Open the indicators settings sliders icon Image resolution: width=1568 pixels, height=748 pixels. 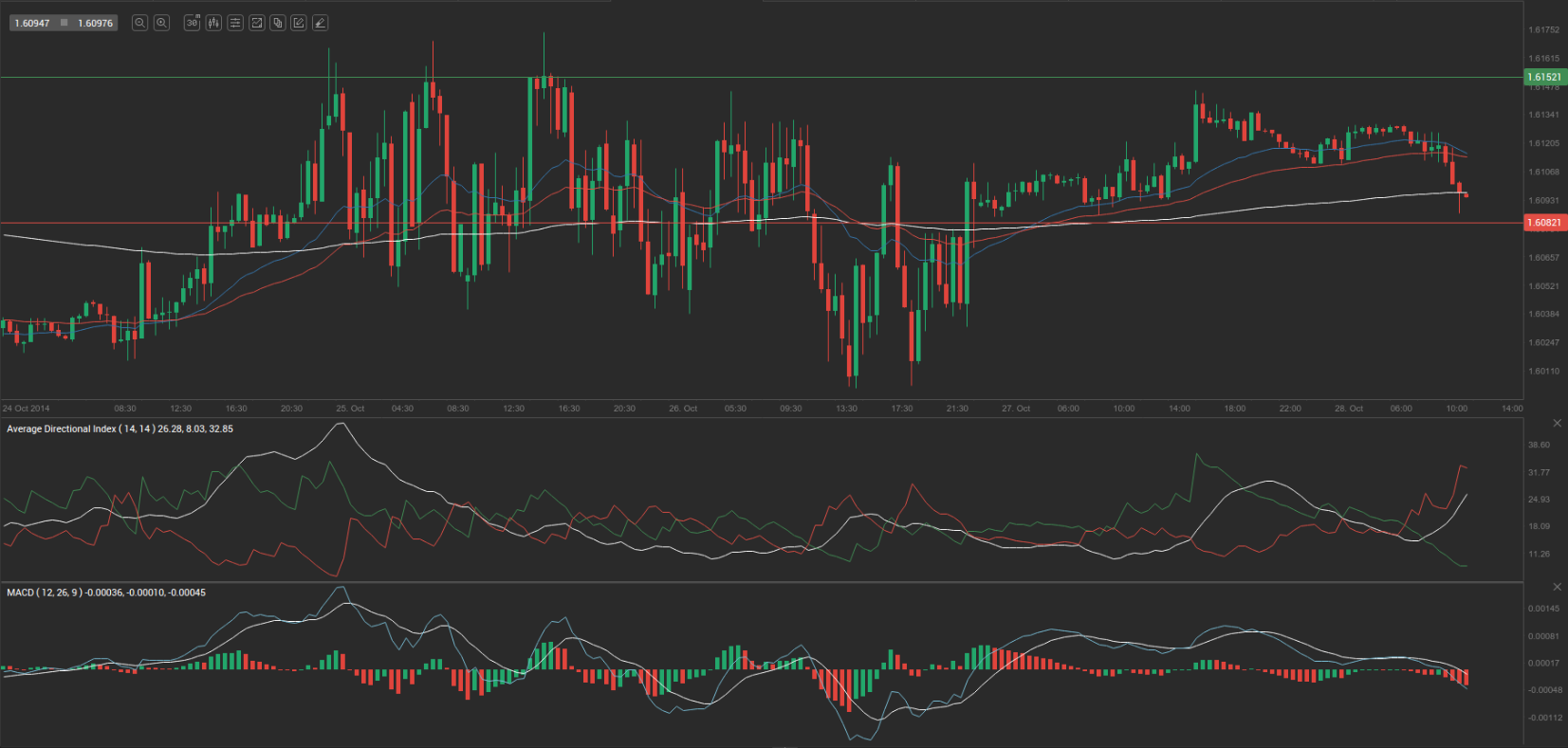point(235,23)
